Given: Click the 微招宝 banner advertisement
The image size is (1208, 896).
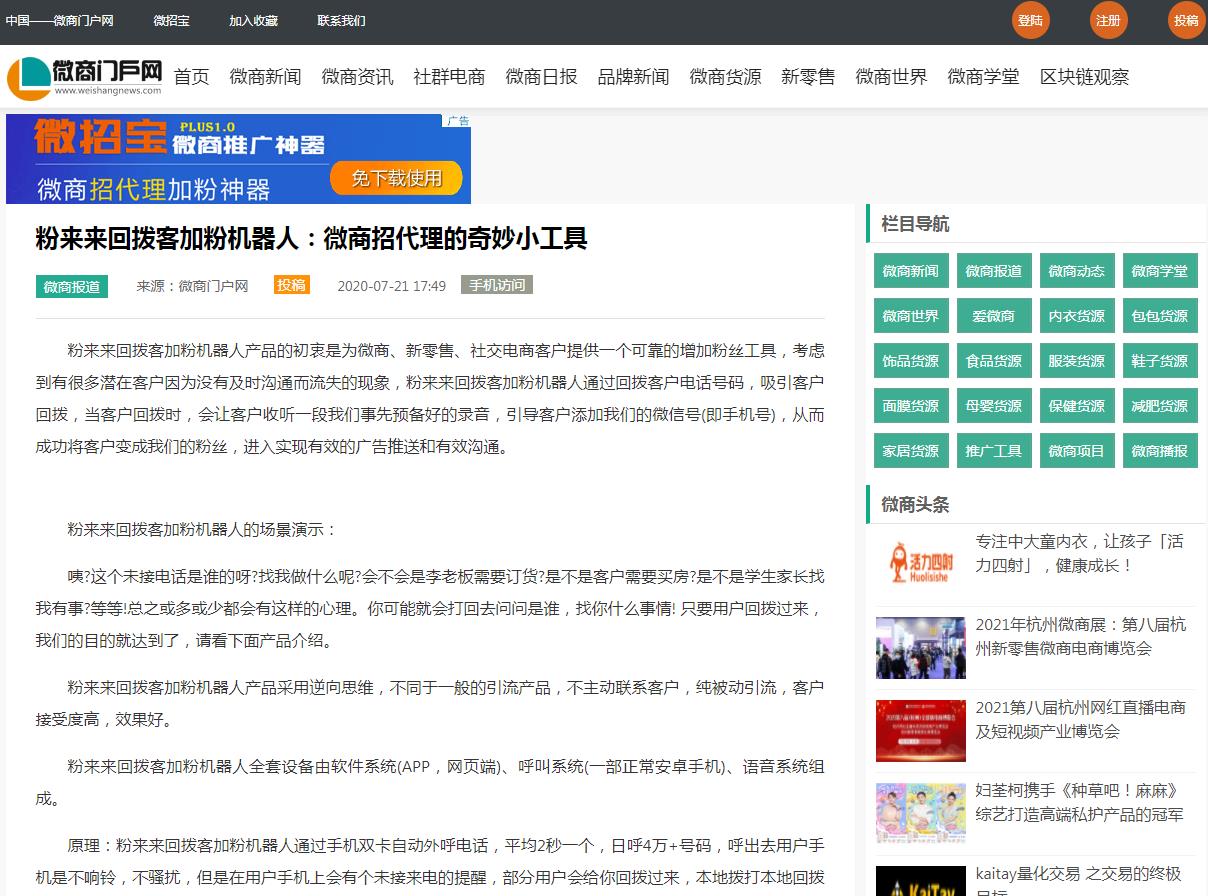Looking at the screenshot, I should (x=238, y=159).
